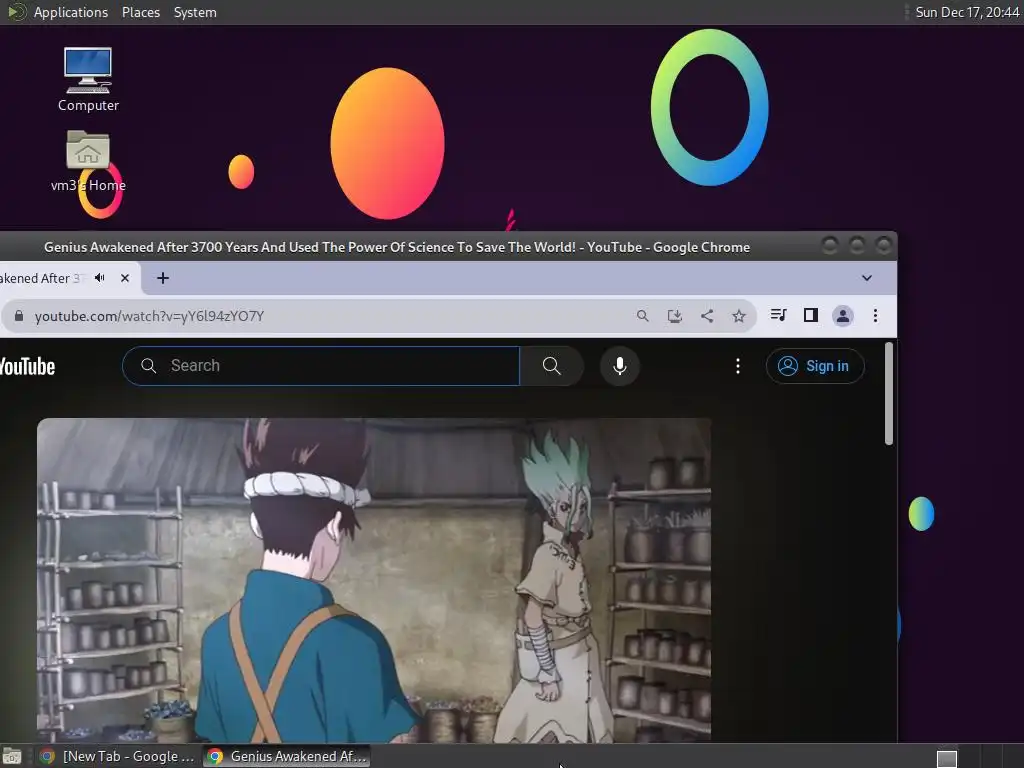Switch to New Tab - Google taskbar window

pos(118,756)
